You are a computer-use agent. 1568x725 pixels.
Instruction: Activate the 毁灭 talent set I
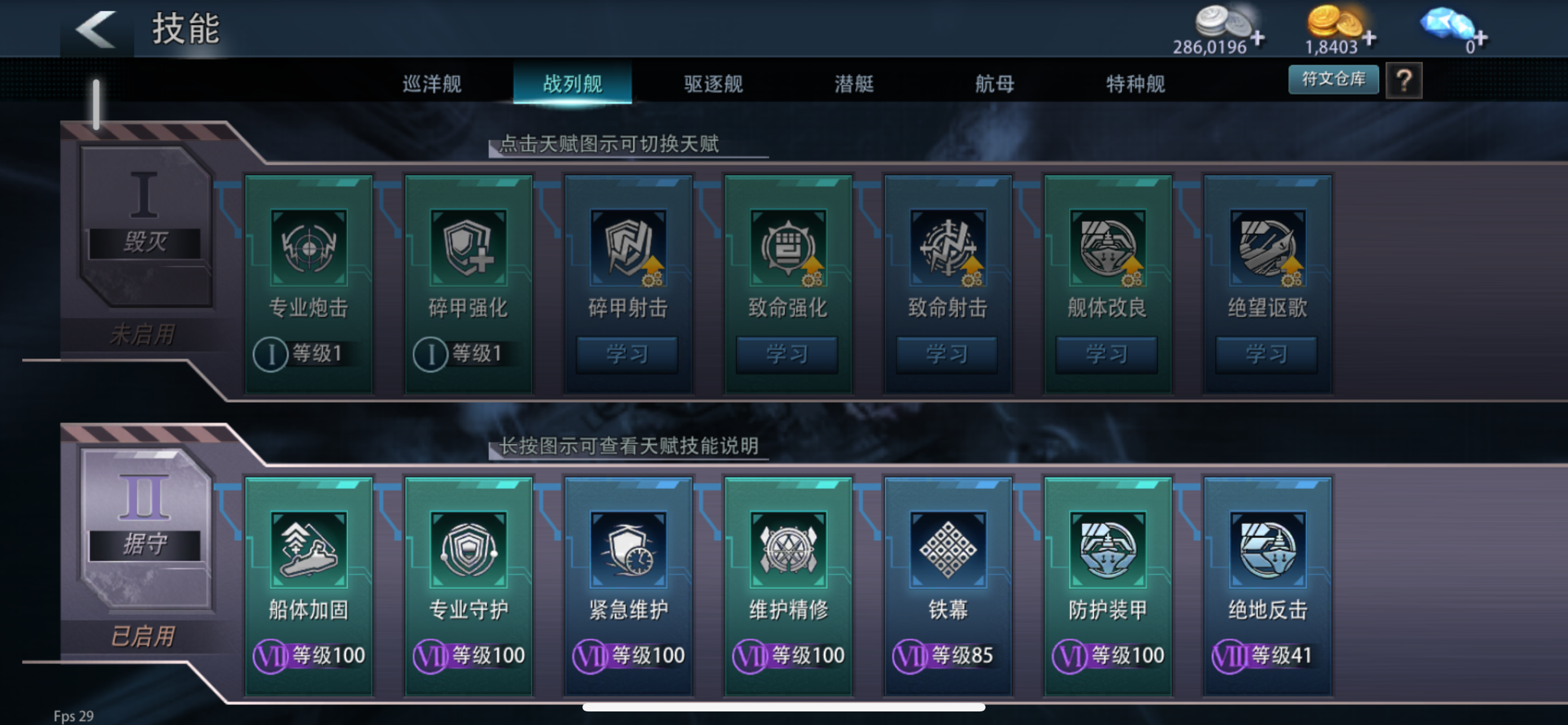pyautogui.click(x=145, y=226)
